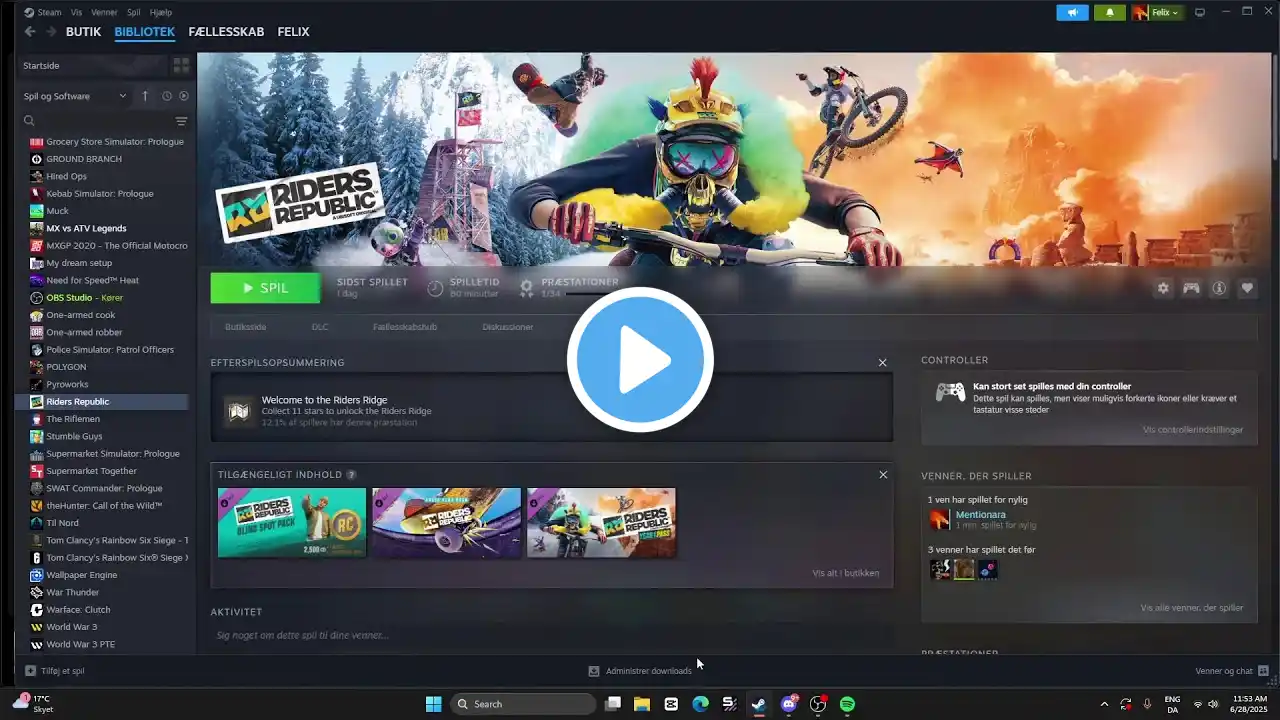Image resolution: width=1280 pixels, height=720 pixels.
Task: Add Riders Republic to favorites heart
Action: point(1247,288)
